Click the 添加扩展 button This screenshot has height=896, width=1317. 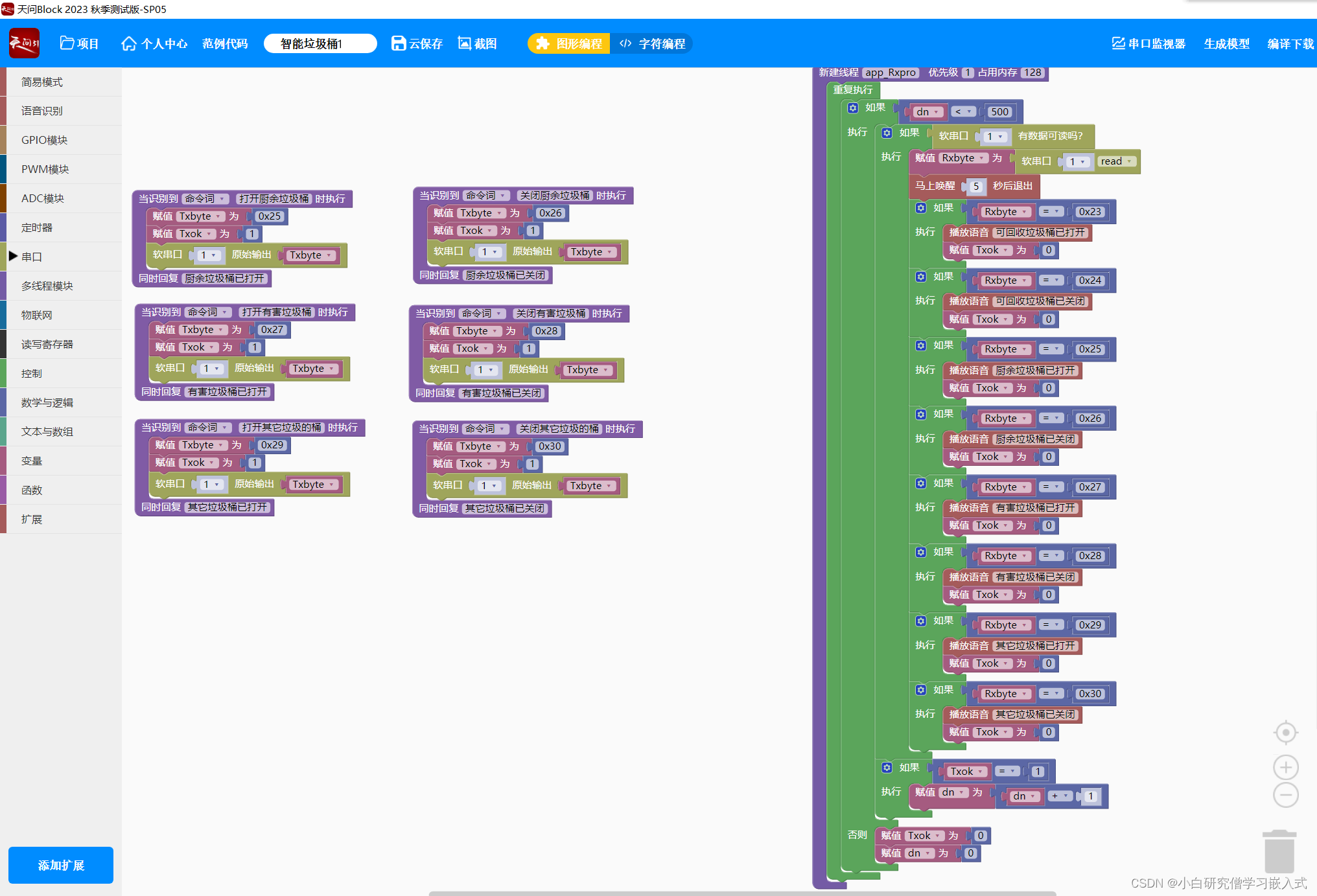pos(61,865)
